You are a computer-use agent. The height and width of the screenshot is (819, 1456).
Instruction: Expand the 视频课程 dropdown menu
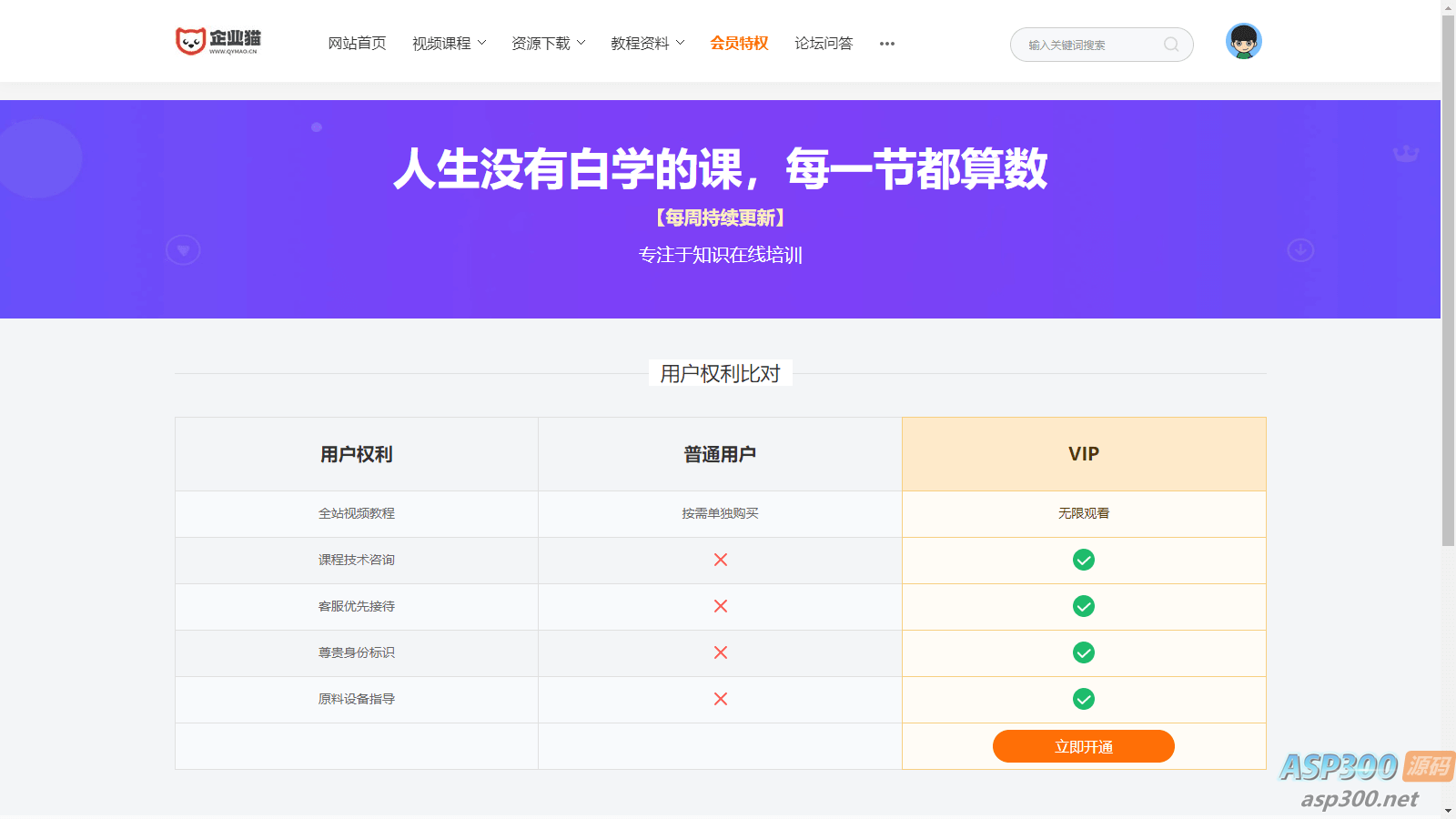tap(450, 44)
